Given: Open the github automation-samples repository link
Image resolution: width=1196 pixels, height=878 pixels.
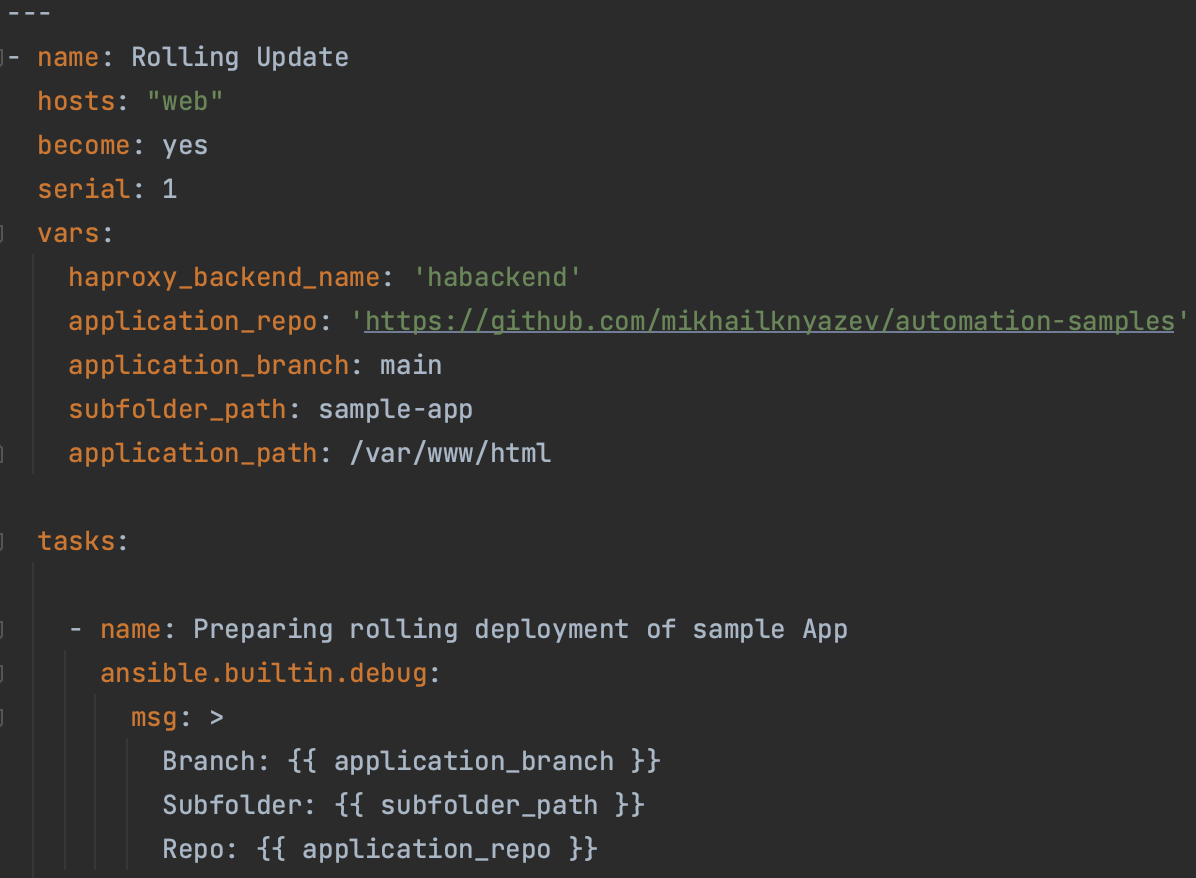Looking at the screenshot, I should (x=769, y=321).
